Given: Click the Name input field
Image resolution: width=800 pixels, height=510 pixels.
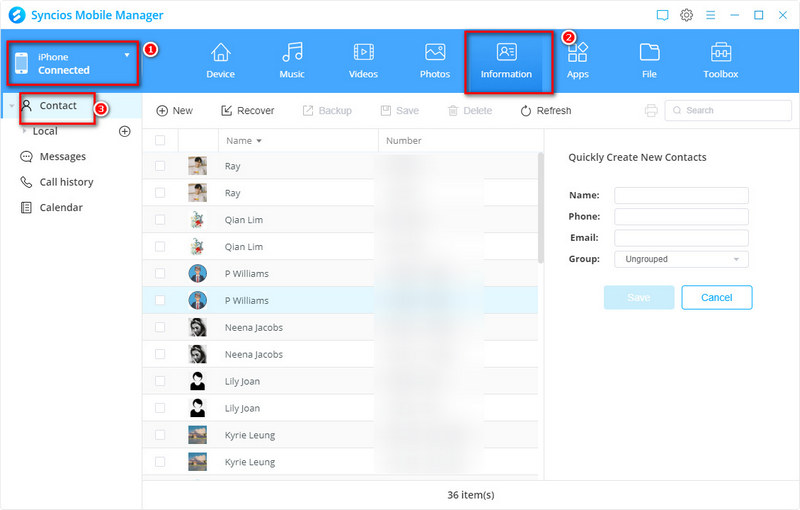Looking at the screenshot, I should (681, 195).
